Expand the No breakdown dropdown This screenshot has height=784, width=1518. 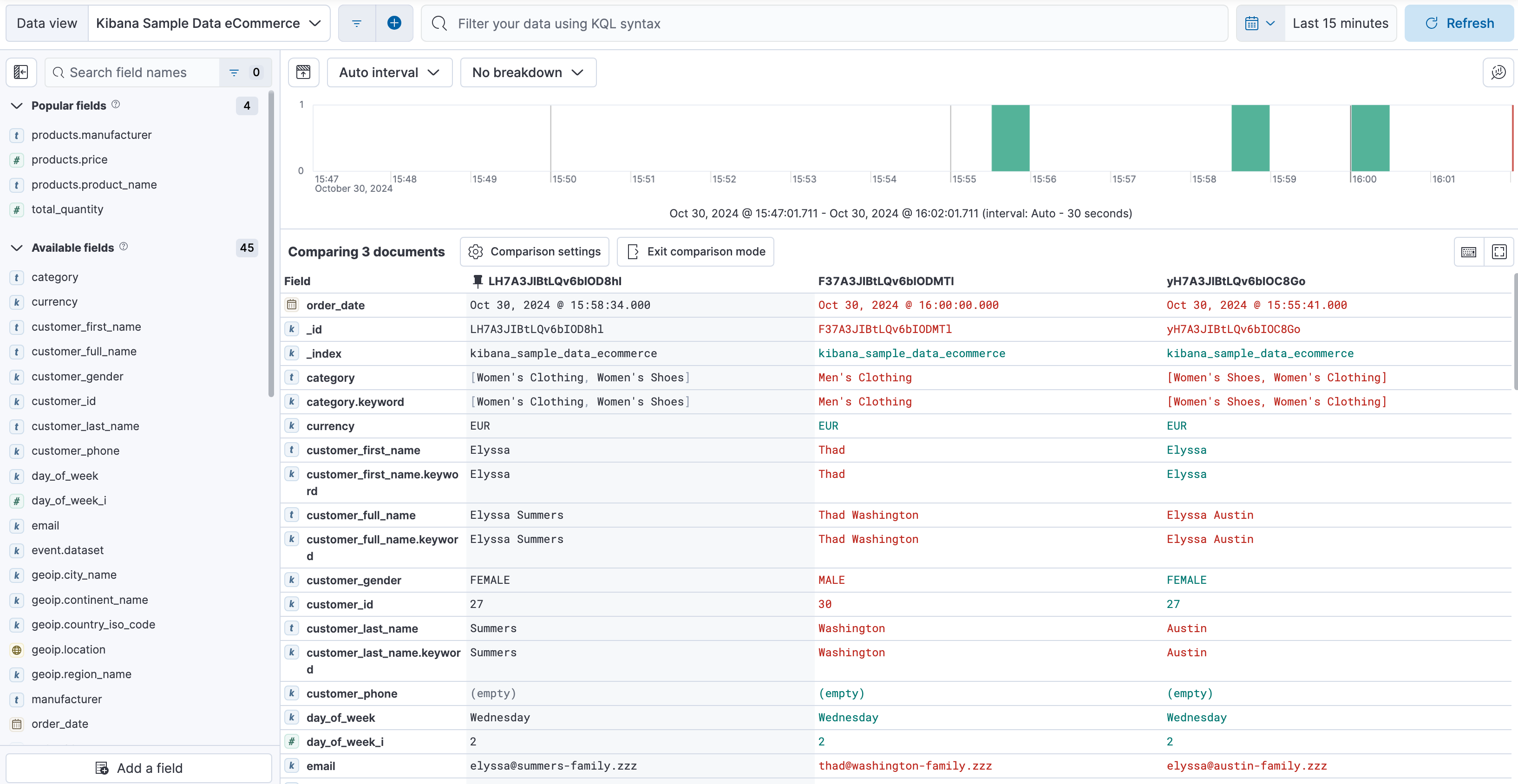pos(527,72)
